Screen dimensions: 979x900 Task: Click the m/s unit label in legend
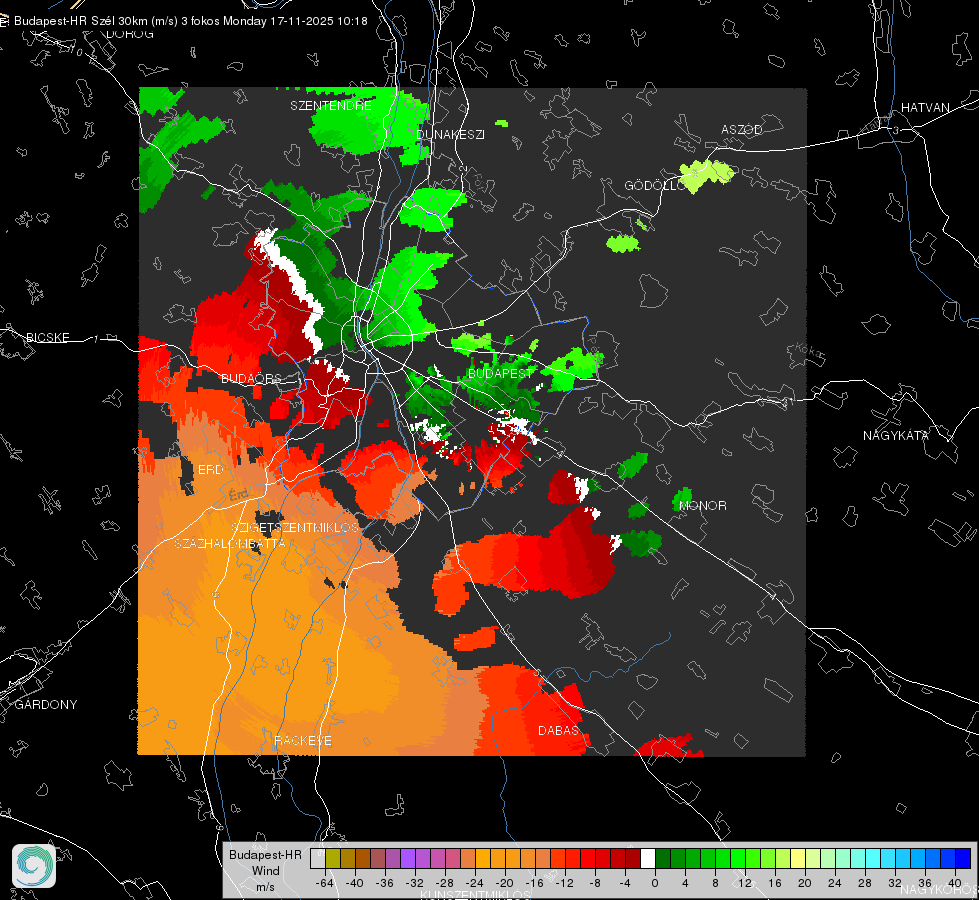(265, 887)
